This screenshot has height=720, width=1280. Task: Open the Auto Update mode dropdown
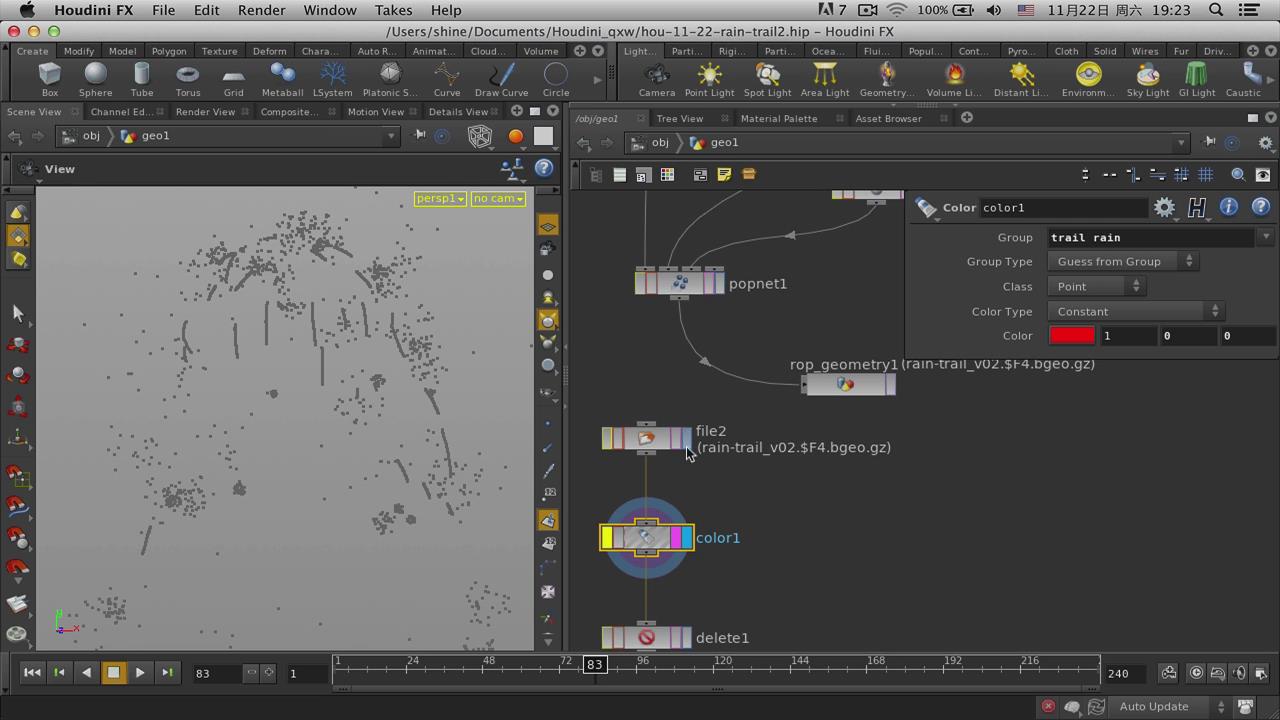pyautogui.click(x=1170, y=706)
